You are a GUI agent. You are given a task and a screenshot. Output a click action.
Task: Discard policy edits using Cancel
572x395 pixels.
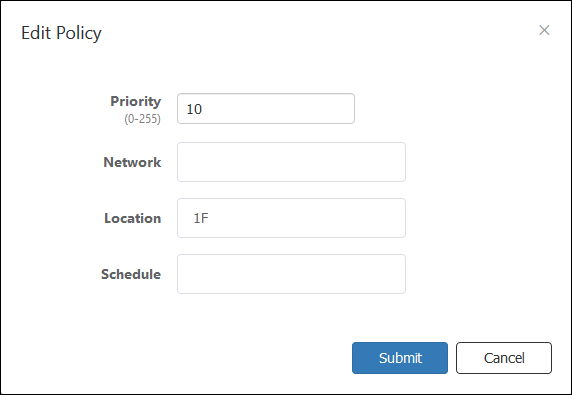504,358
